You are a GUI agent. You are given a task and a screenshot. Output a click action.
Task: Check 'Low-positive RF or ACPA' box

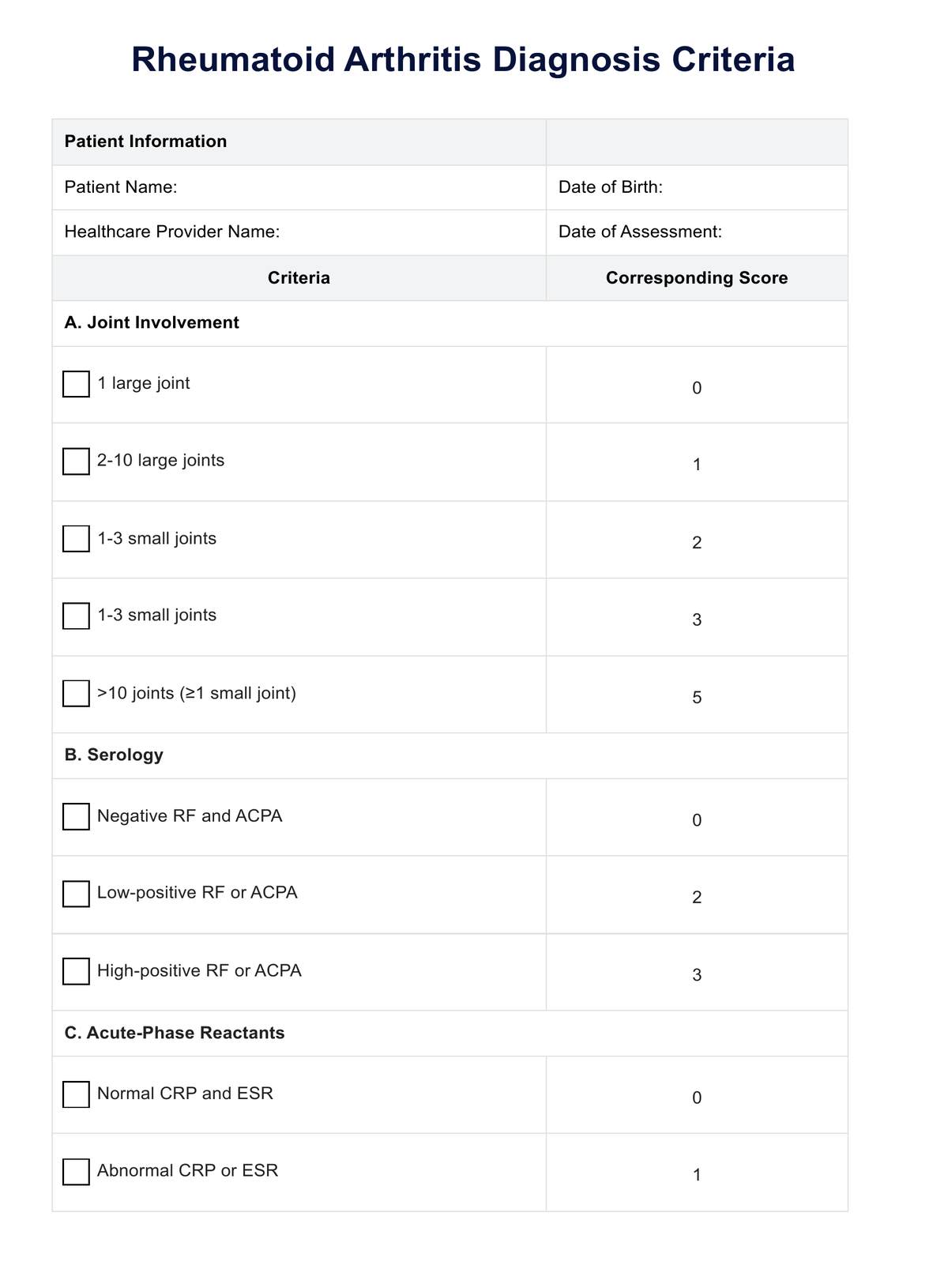point(76,894)
